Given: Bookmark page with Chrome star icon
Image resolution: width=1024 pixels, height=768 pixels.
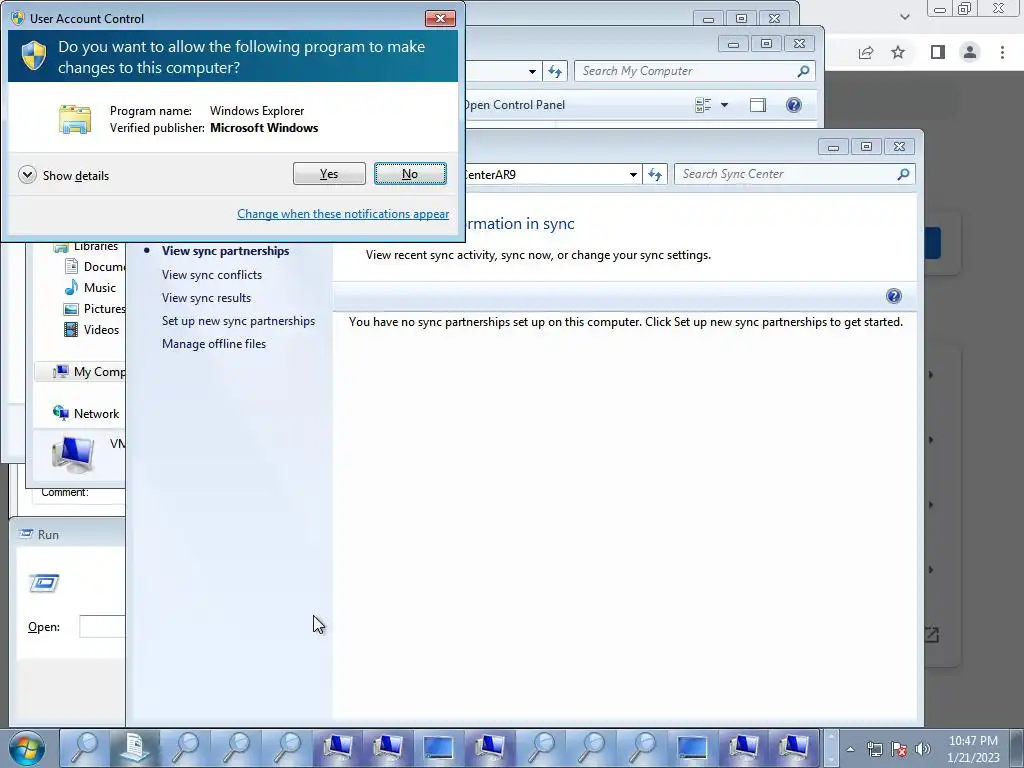Looking at the screenshot, I should (898, 52).
